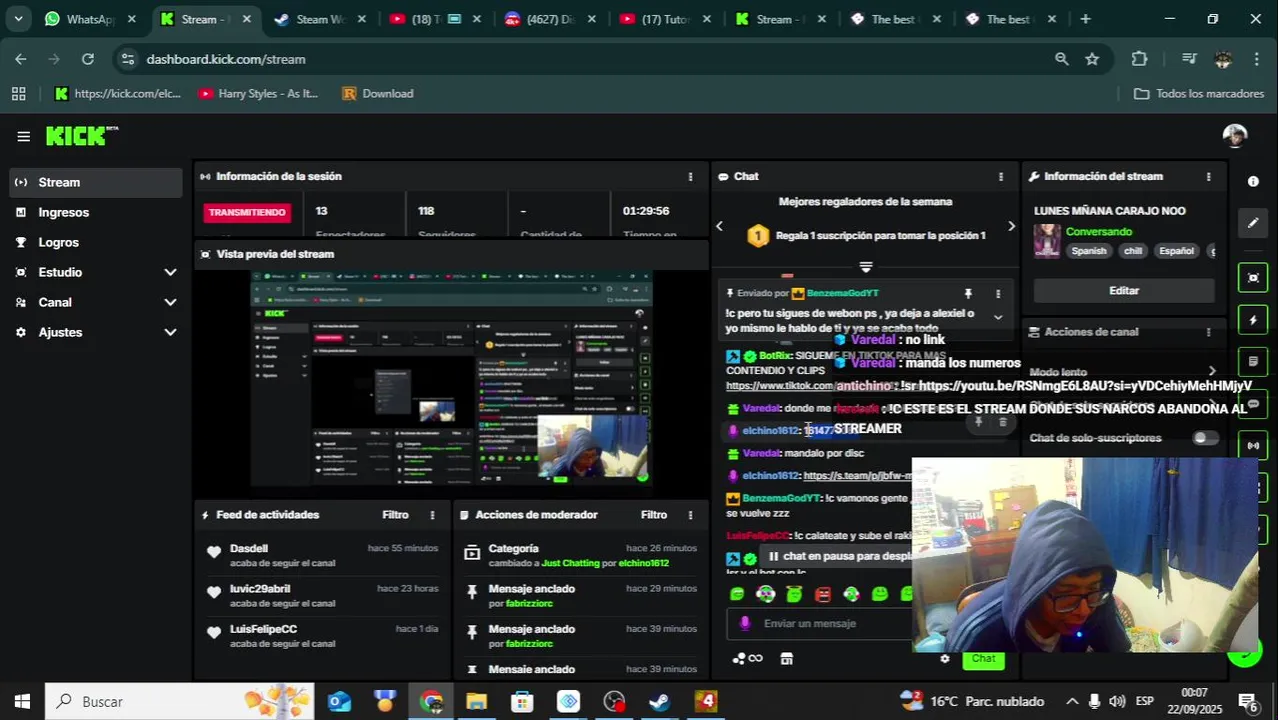Viewport: 1278px width, 720px height.
Task: Open the Chrome apps grid in bookmarks bar
Action: pyautogui.click(x=18, y=94)
